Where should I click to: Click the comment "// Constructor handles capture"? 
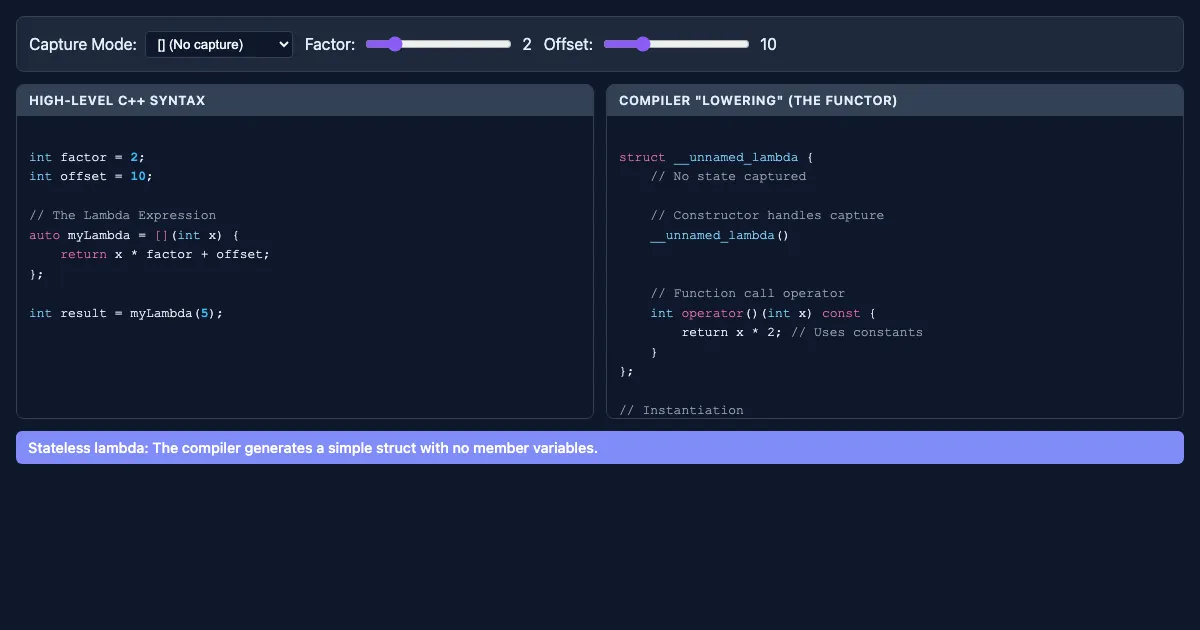click(x=767, y=215)
